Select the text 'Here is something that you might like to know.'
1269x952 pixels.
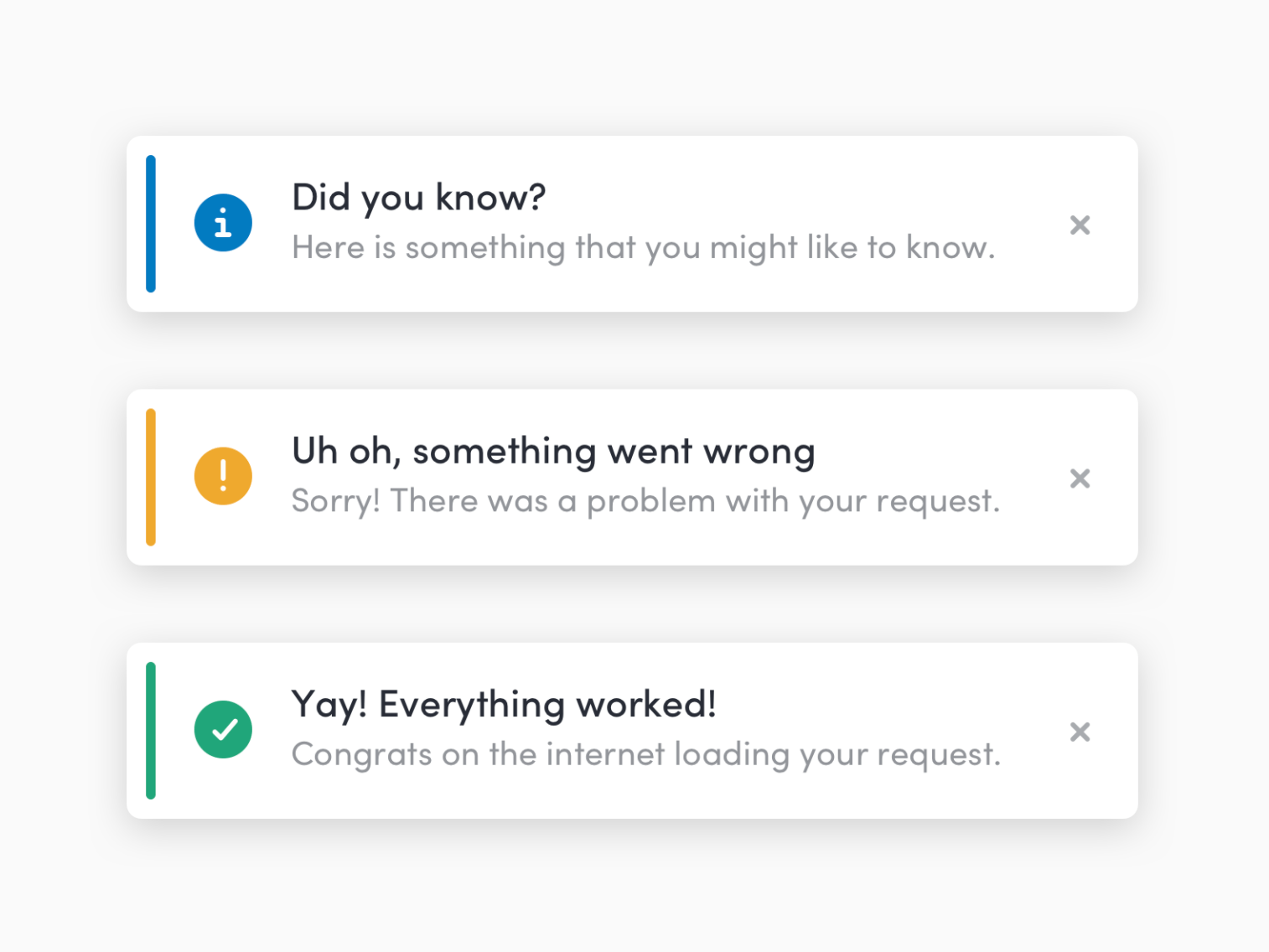click(644, 247)
